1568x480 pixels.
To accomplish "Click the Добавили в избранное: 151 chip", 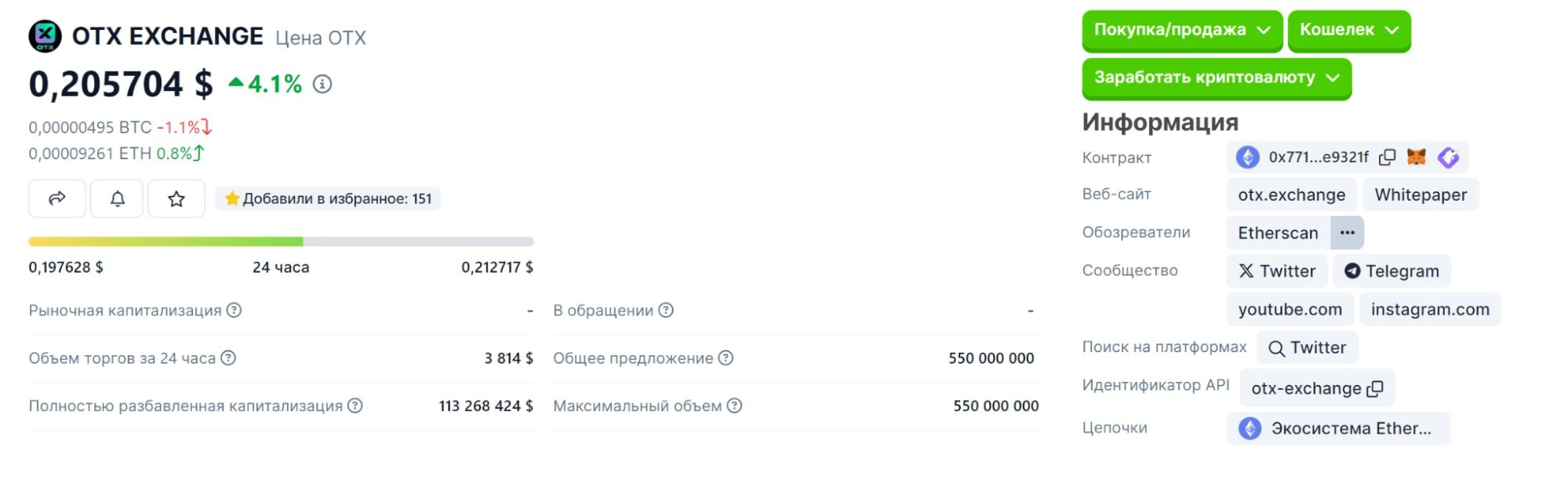I will pos(327,198).
